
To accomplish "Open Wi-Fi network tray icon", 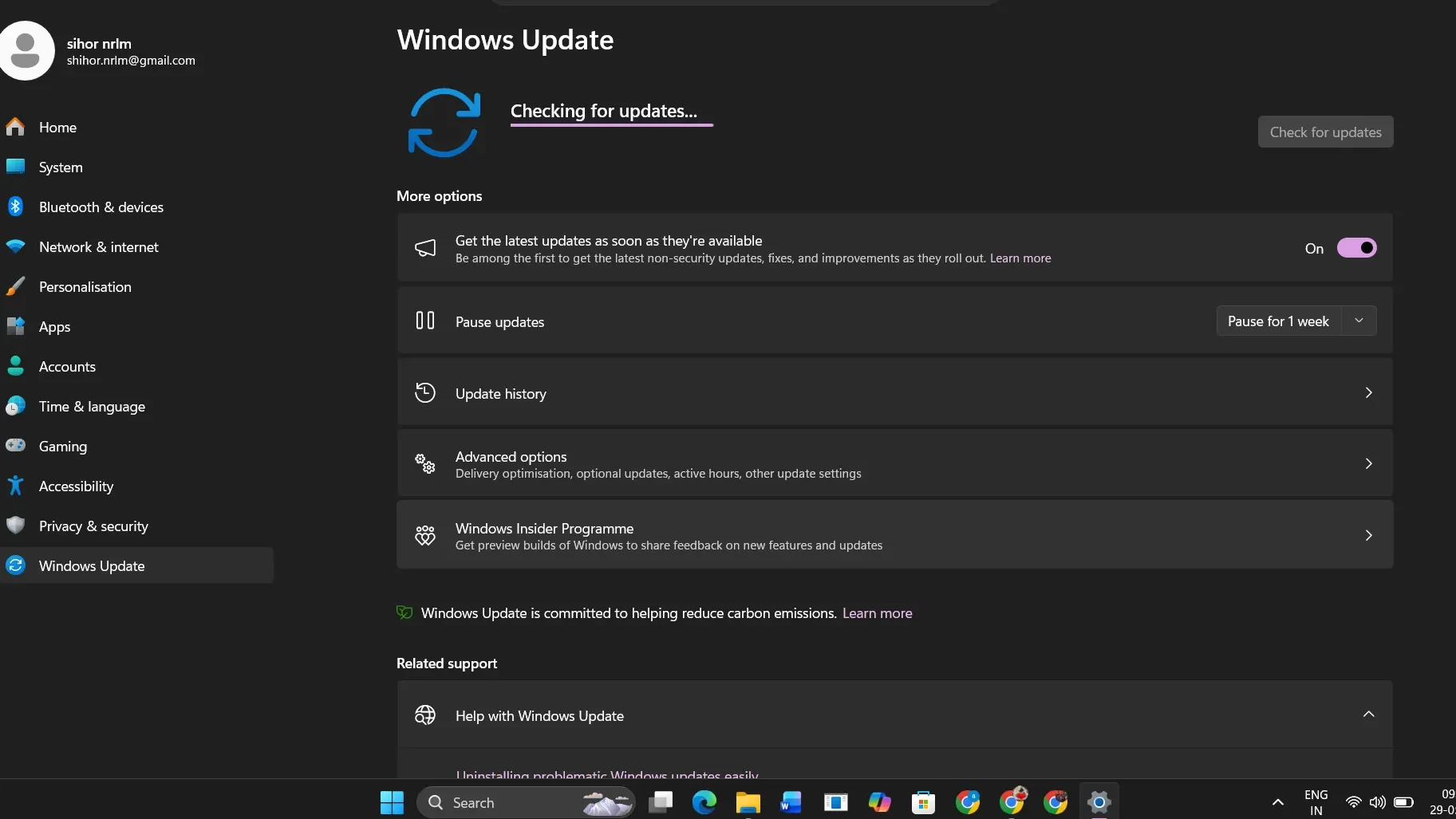I will (1353, 802).
